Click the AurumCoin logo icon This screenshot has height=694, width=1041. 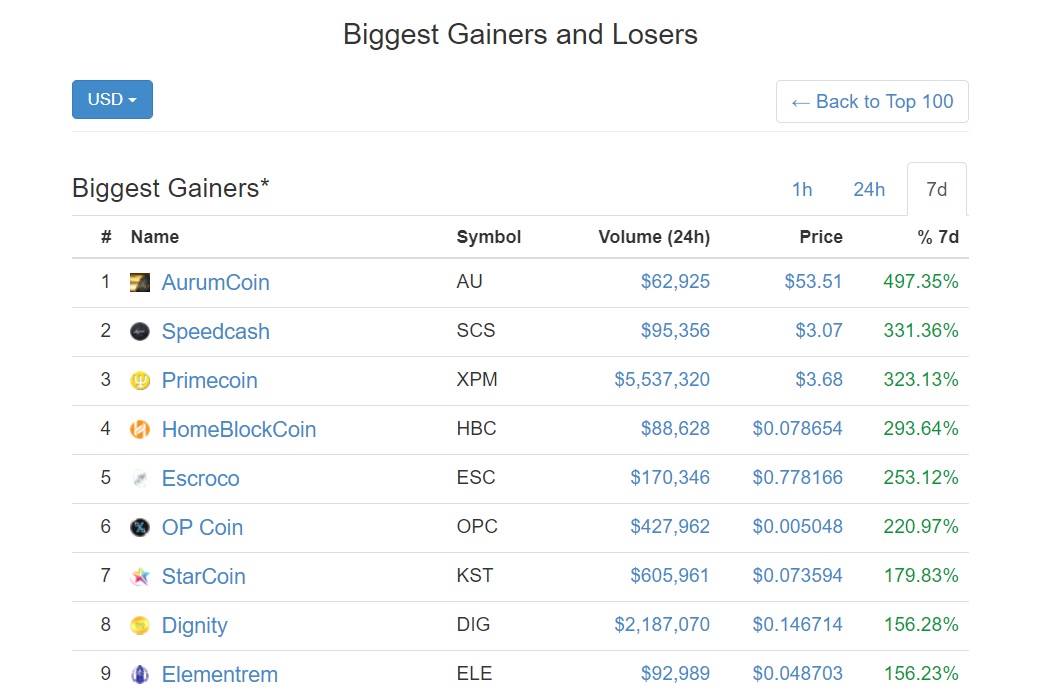pos(139,282)
